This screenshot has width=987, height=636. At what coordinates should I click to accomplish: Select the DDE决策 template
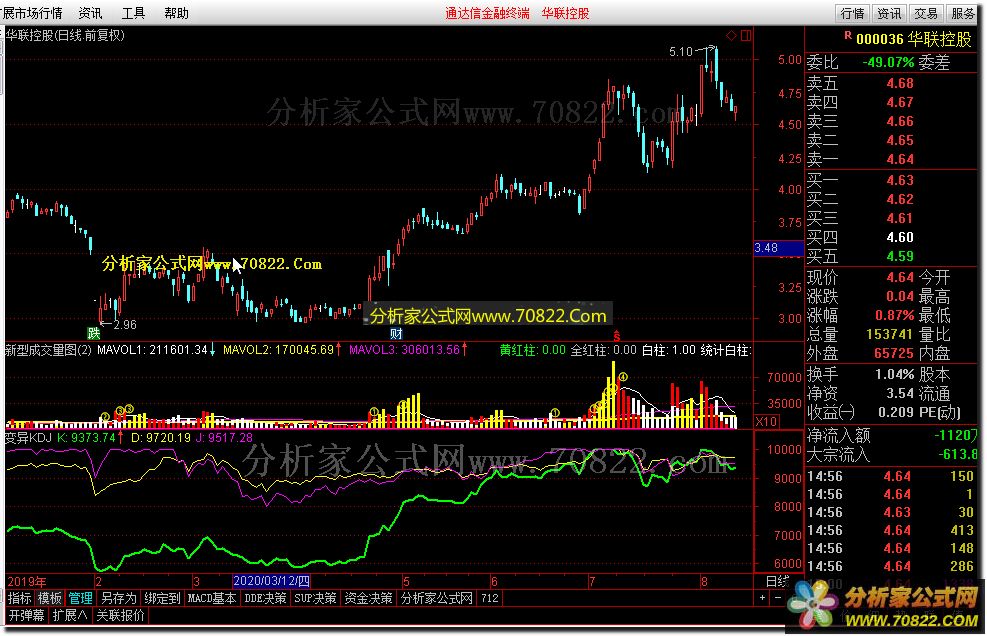(265, 598)
